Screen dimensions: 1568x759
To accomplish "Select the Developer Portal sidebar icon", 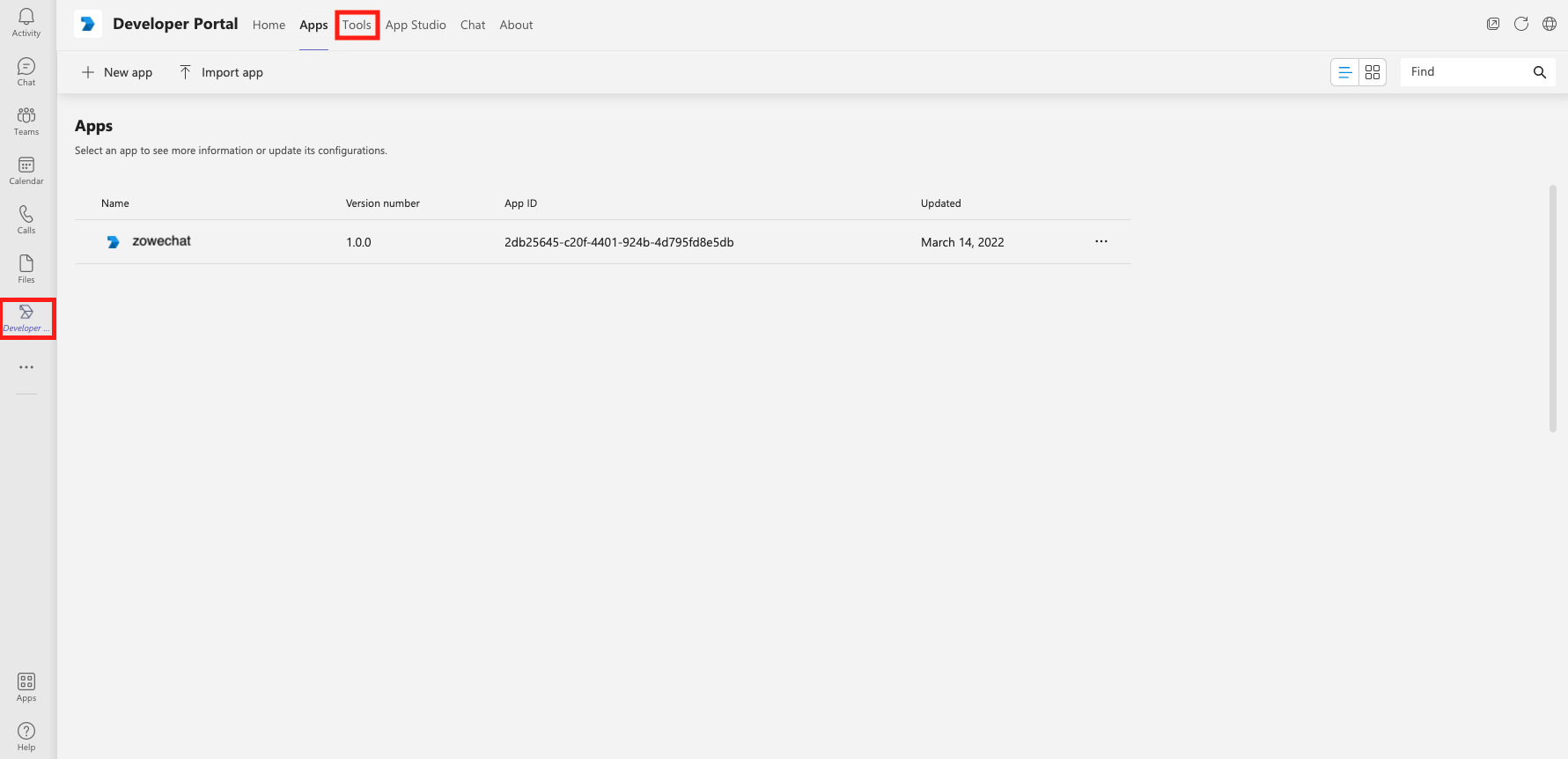I will (x=26, y=318).
